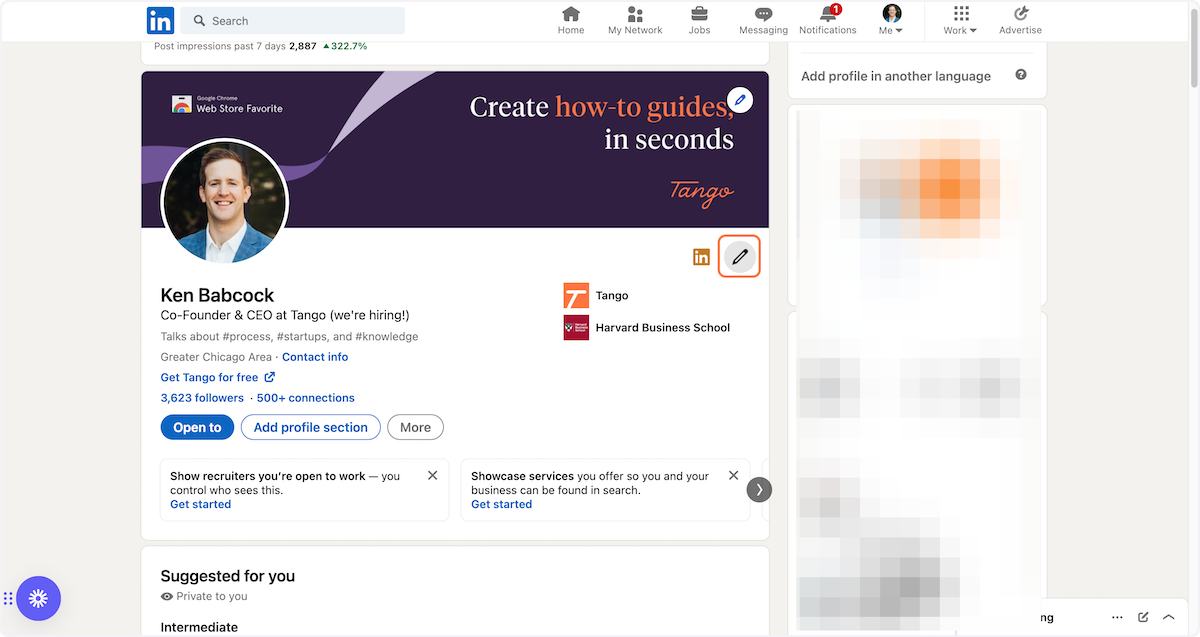Click Add profile in another language
The width and height of the screenshot is (1200, 637).
pos(896,76)
